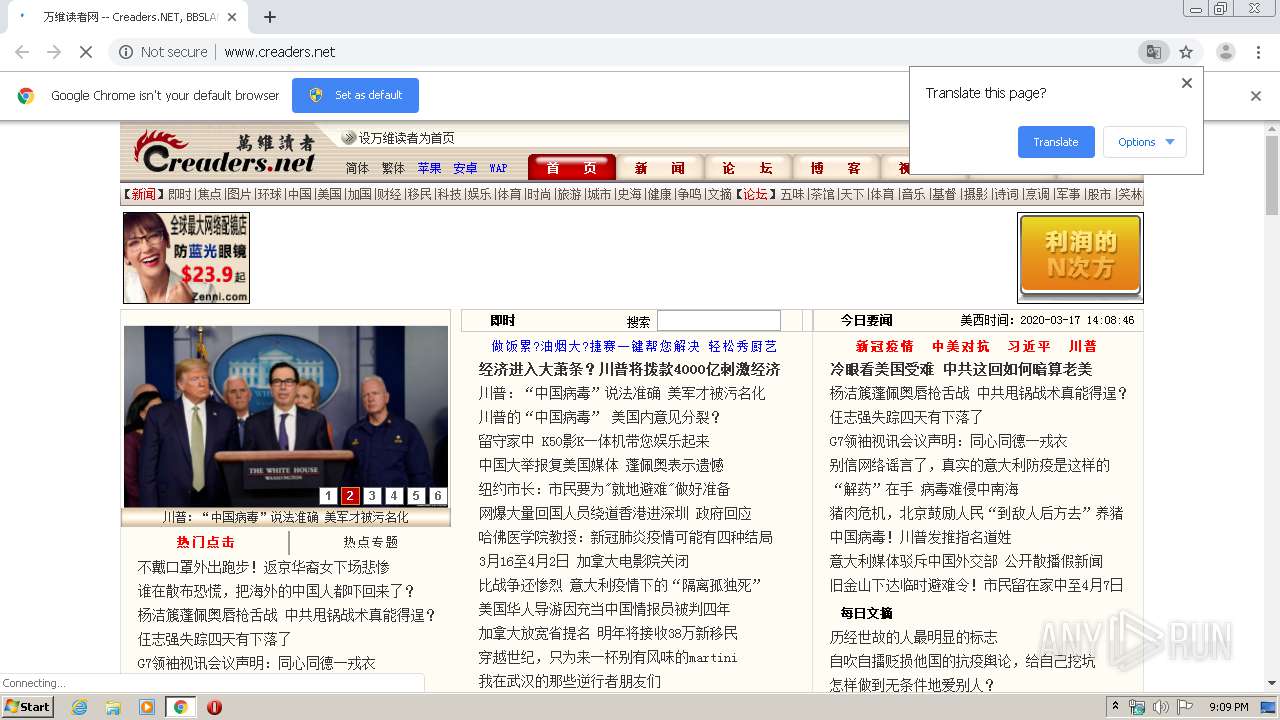
Task: Click the Creaders.net site logo
Action: point(226,152)
